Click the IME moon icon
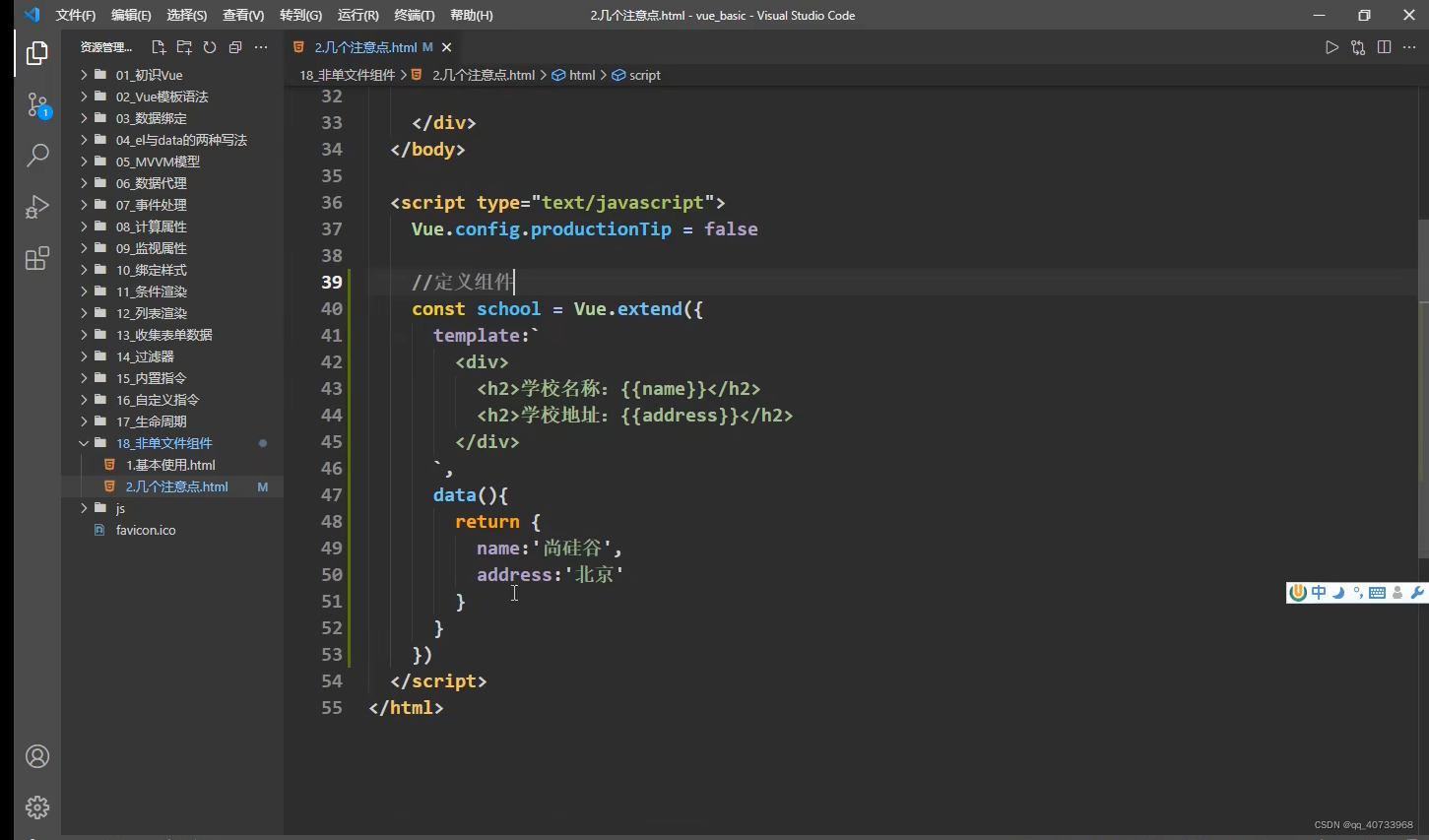 [1338, 592]
